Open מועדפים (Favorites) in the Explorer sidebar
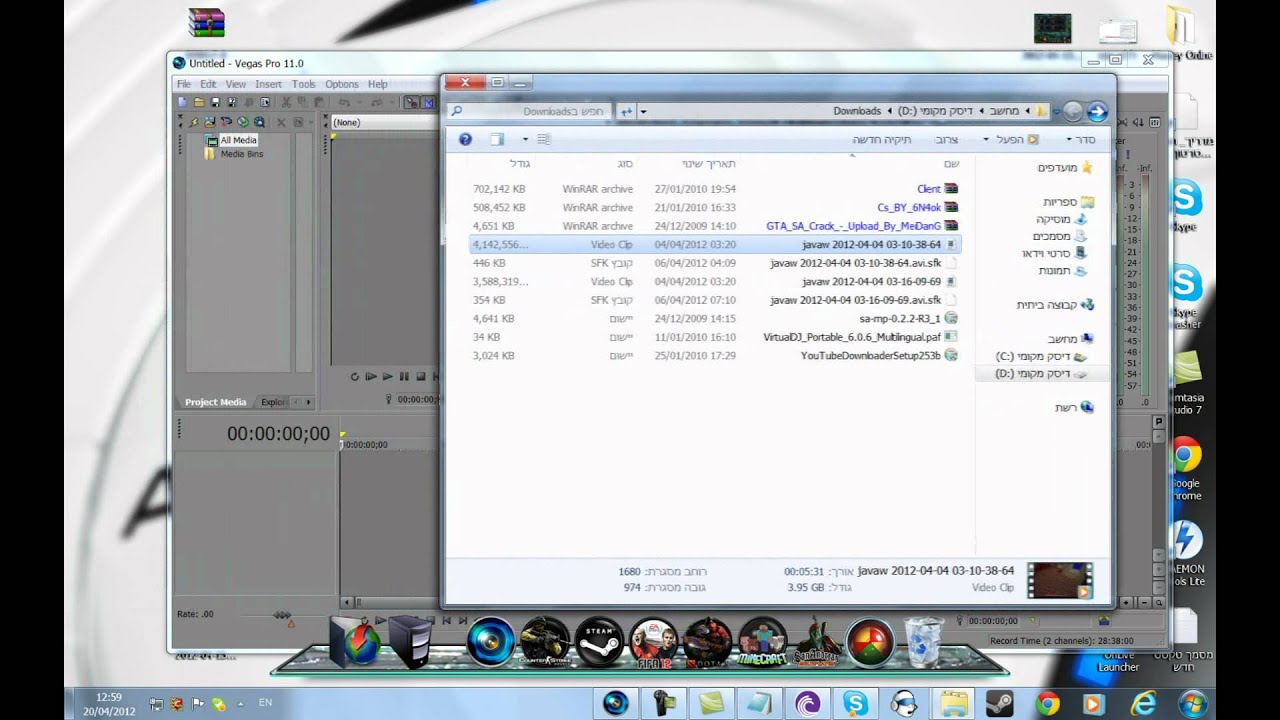The image size is (1280, 720). 1065,168
